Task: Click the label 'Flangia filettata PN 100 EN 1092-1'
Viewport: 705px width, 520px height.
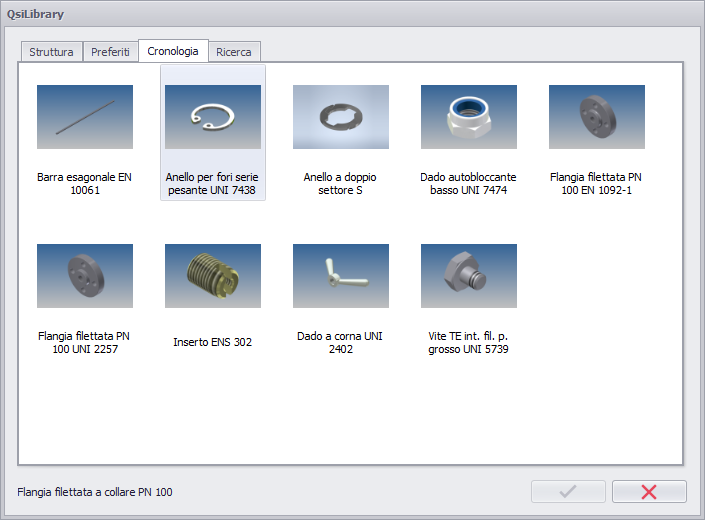Action: [x=596, y=183]
